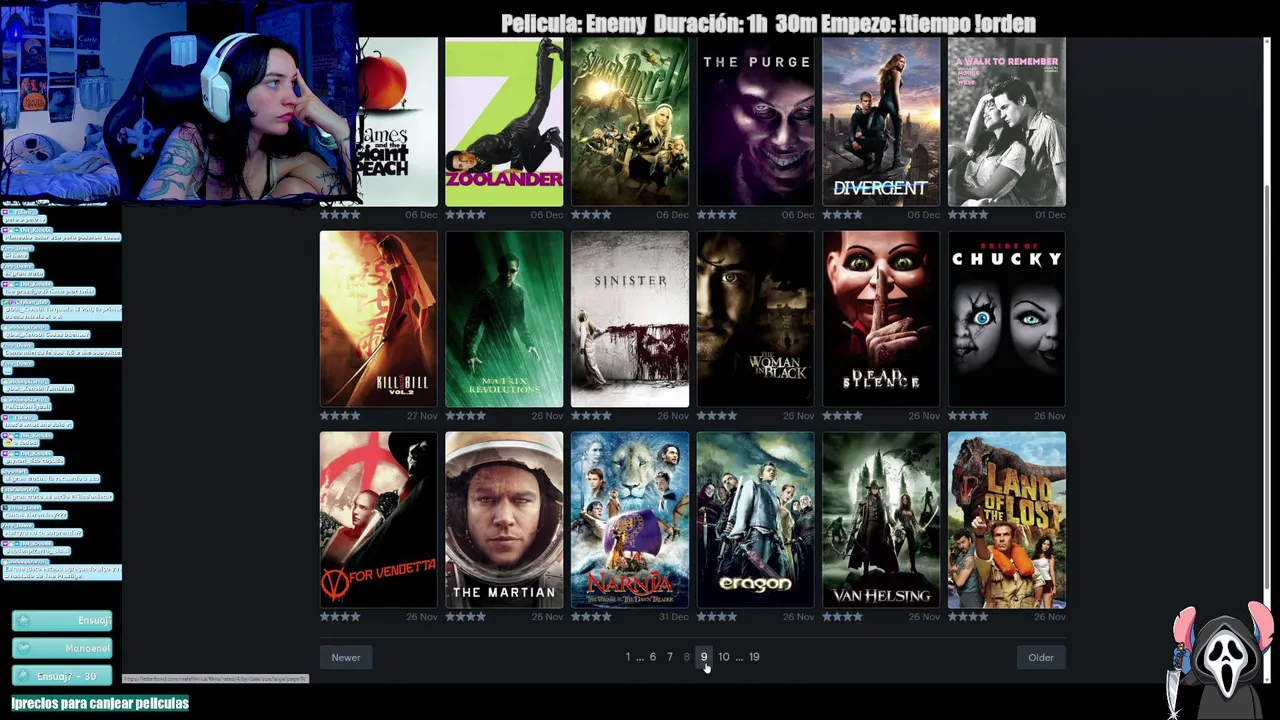Jump to page 7

[x=670, y=657]
